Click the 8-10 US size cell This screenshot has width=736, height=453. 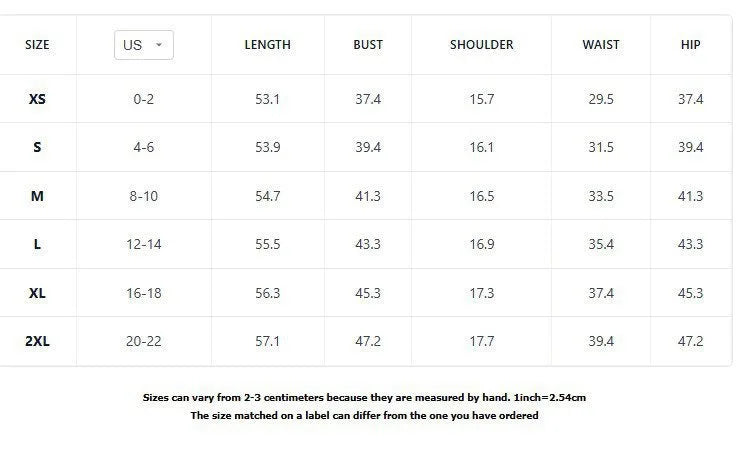pyautogui.click(x=144, y=196)
